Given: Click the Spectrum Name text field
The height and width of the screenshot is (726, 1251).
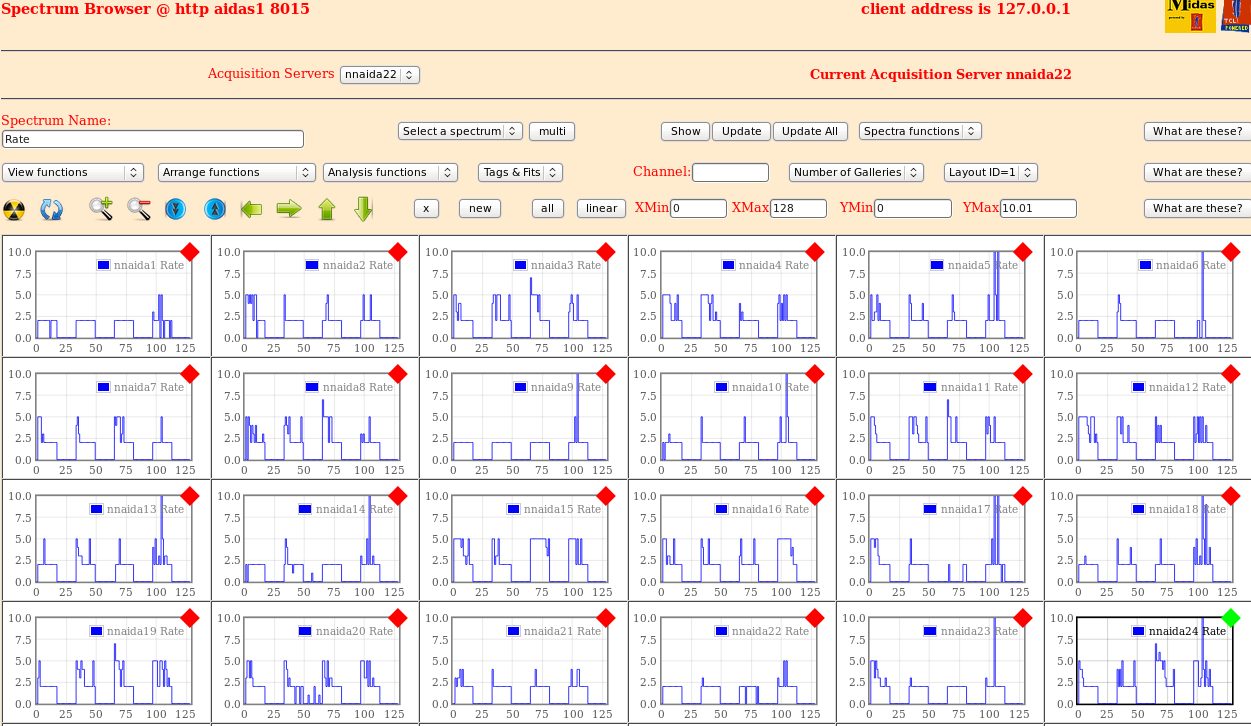Looking at the screenshot, I should coord(153,139).
